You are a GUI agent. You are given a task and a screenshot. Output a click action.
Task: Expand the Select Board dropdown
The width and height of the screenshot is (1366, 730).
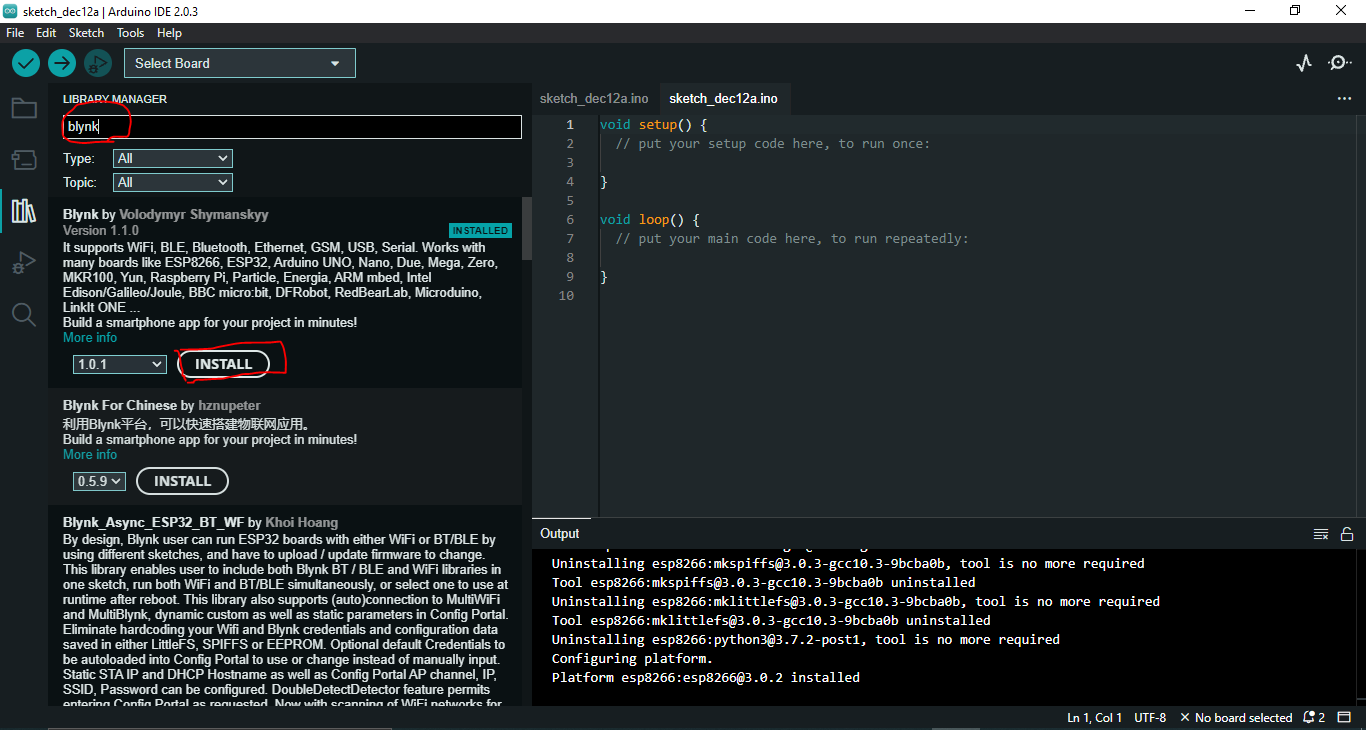coord(239,63)
